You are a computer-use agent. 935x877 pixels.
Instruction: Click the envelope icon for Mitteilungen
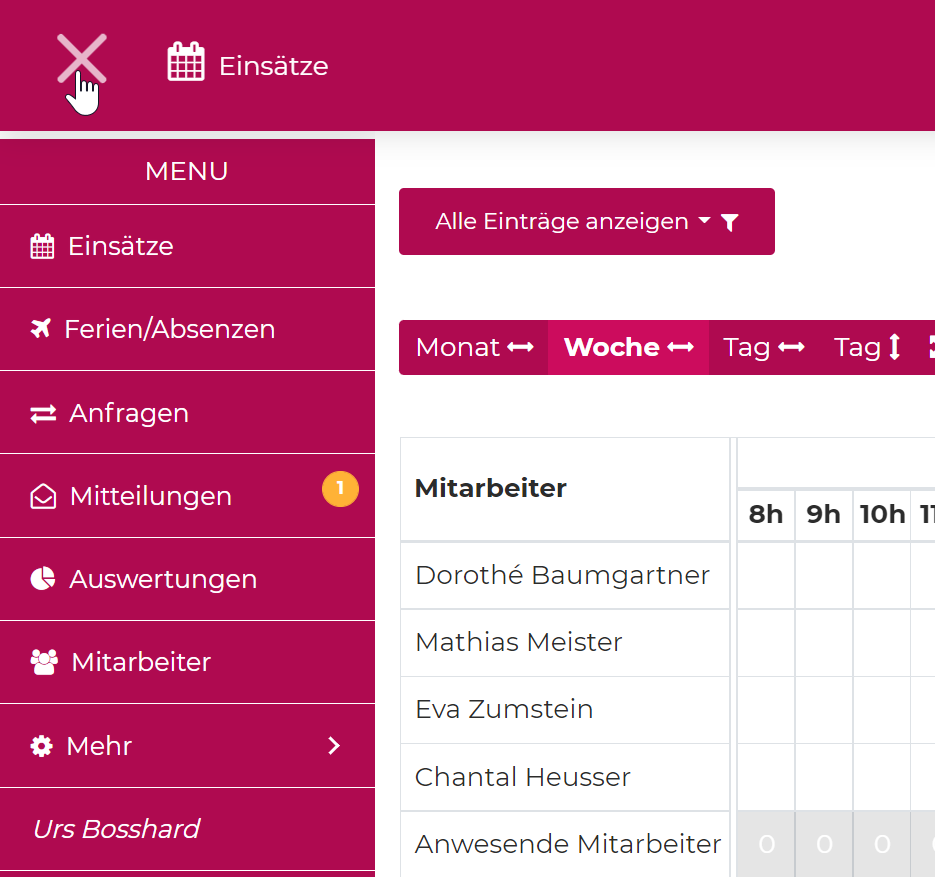(x=43, y=497)
